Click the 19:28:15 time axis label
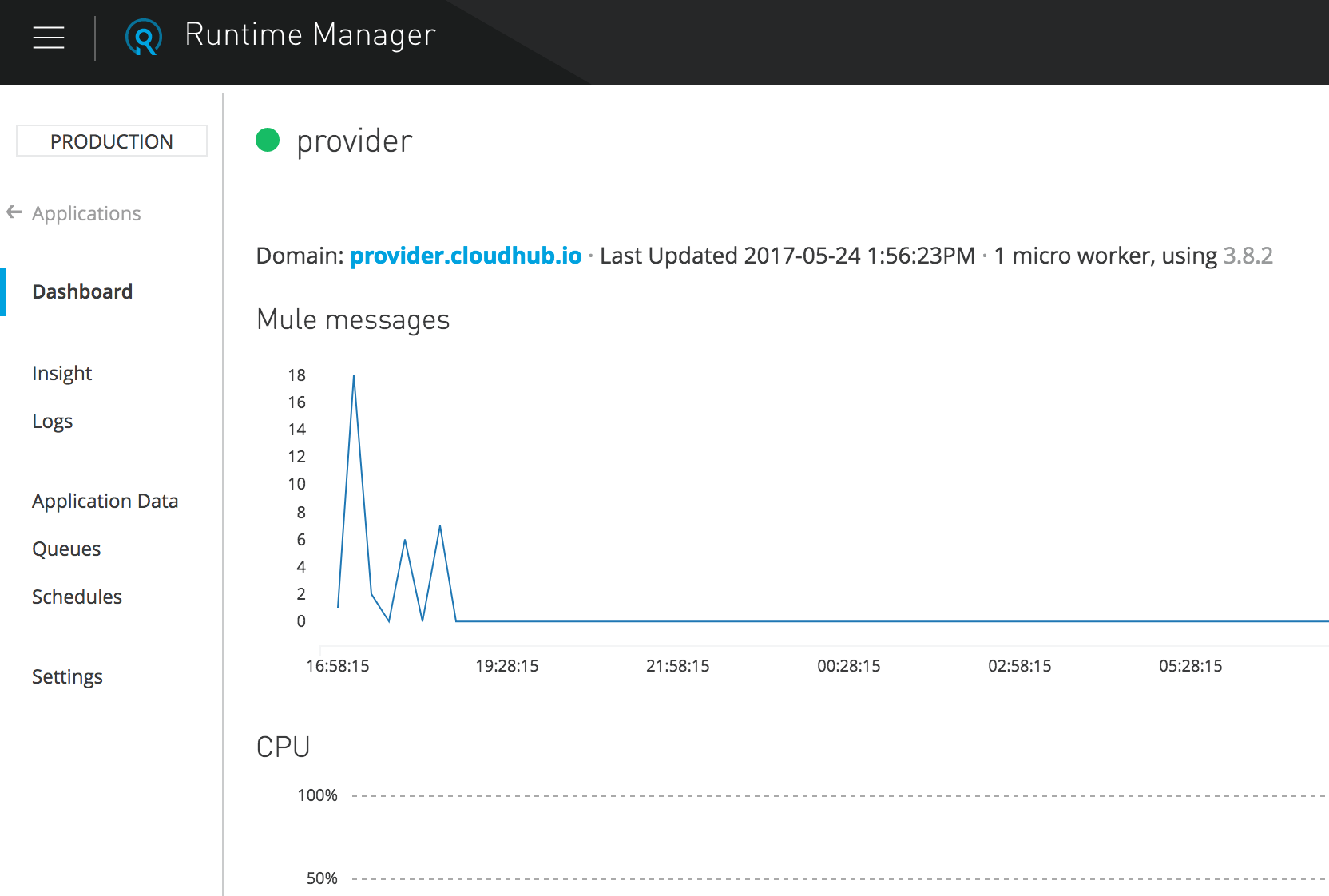1329x896 pixels. pyautogui.click(x=507, y=666)
